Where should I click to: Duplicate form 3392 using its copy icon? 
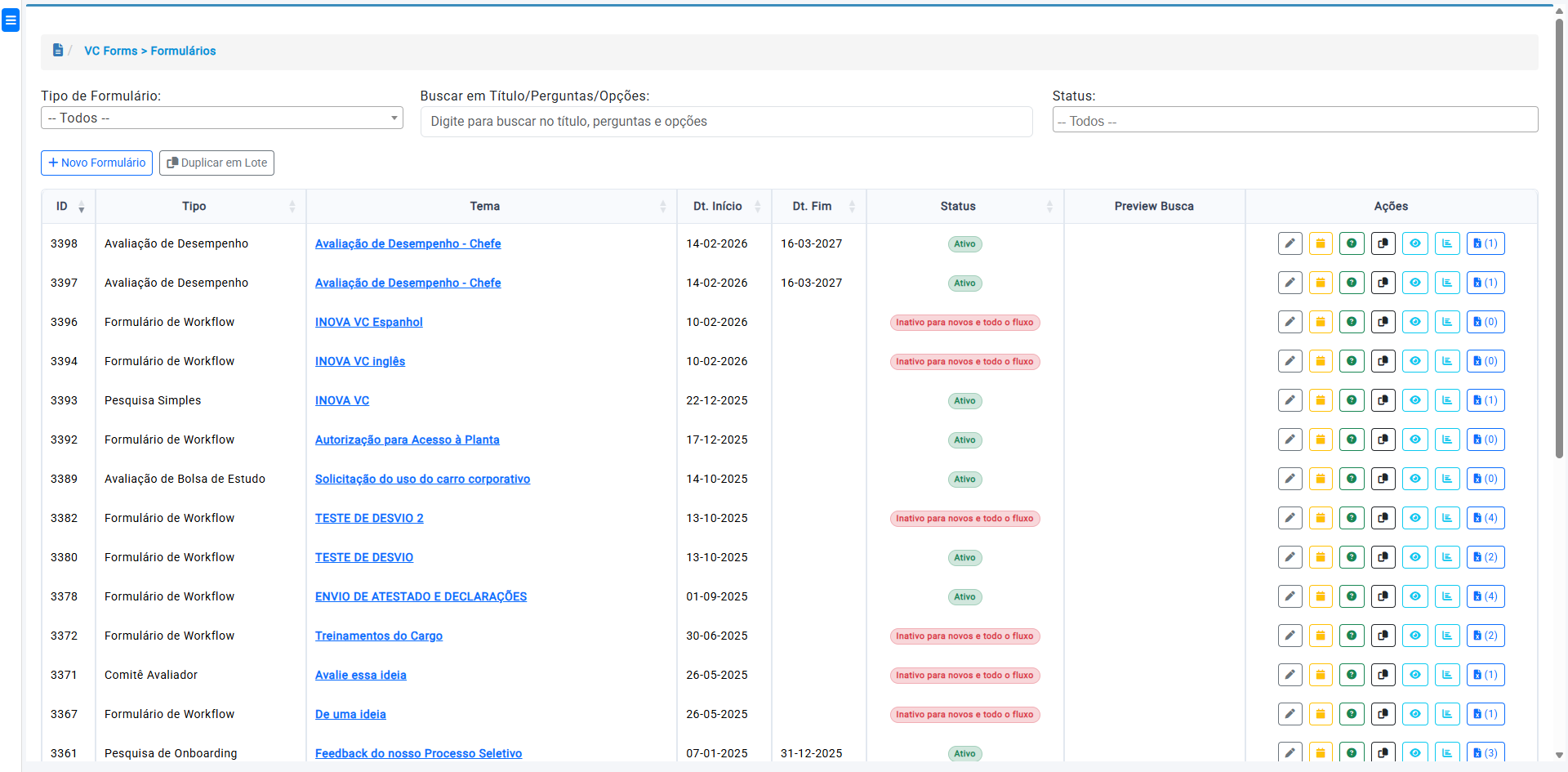click(x=1383, y=440)
